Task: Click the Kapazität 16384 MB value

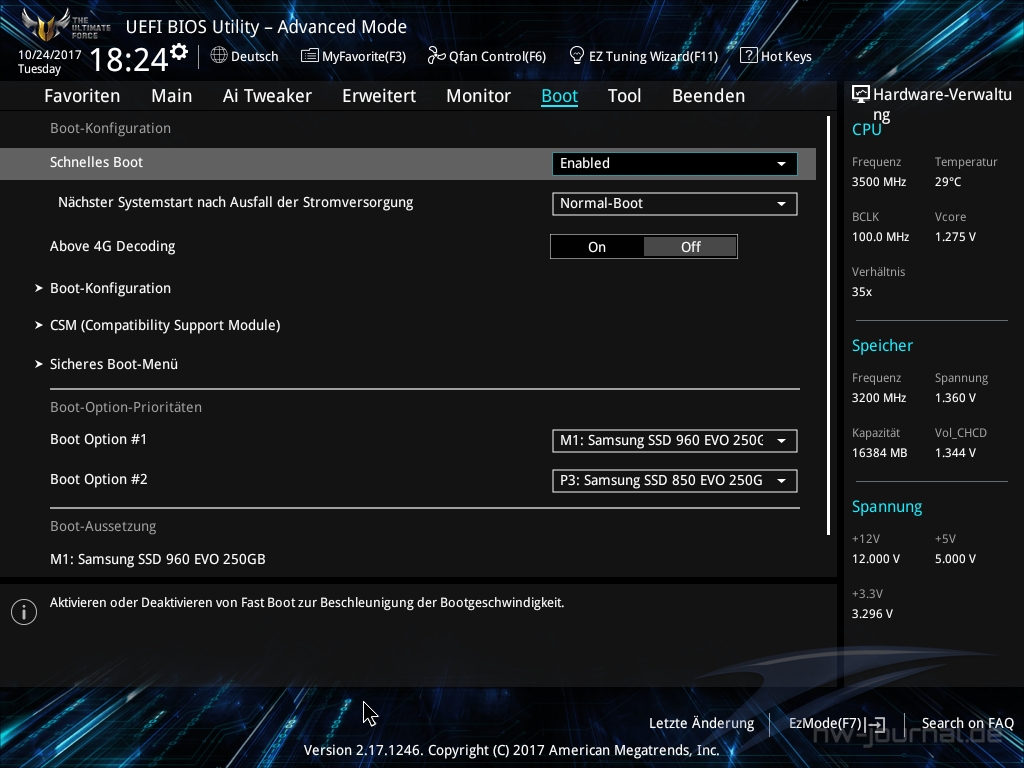Action: tap(879, 453)
